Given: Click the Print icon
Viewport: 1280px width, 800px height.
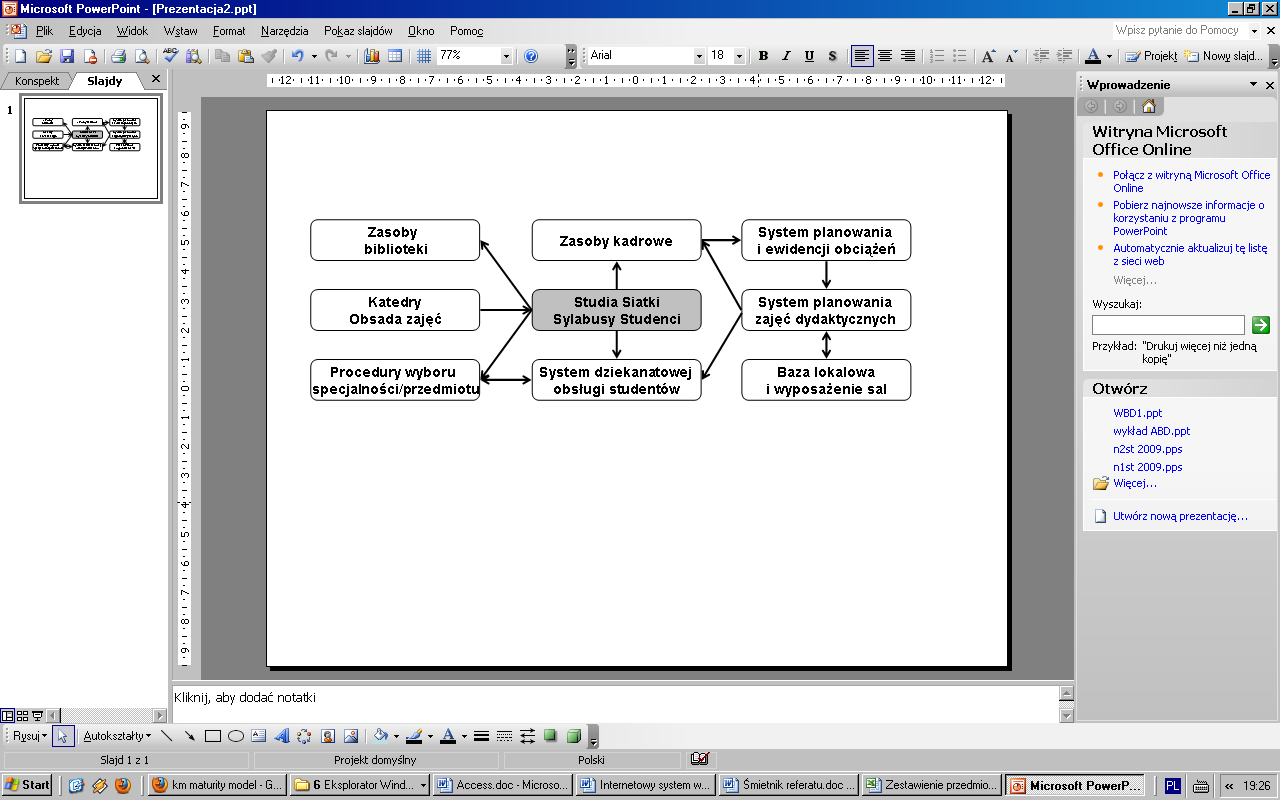Looking at the screenshot, I should tap(118, 56).
